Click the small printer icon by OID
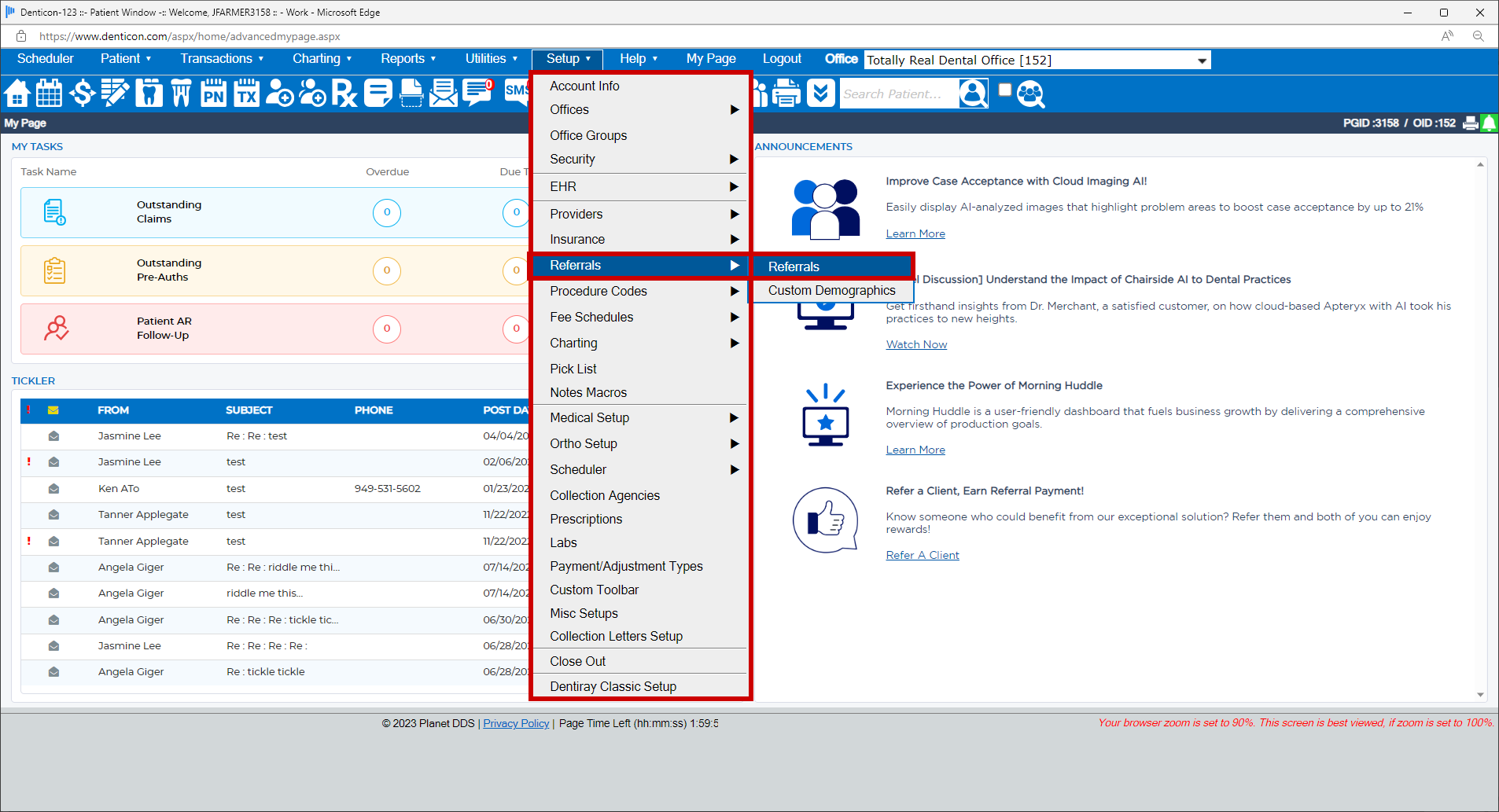Viewport: 1499px width, 812px height. tap(1470, 123)
